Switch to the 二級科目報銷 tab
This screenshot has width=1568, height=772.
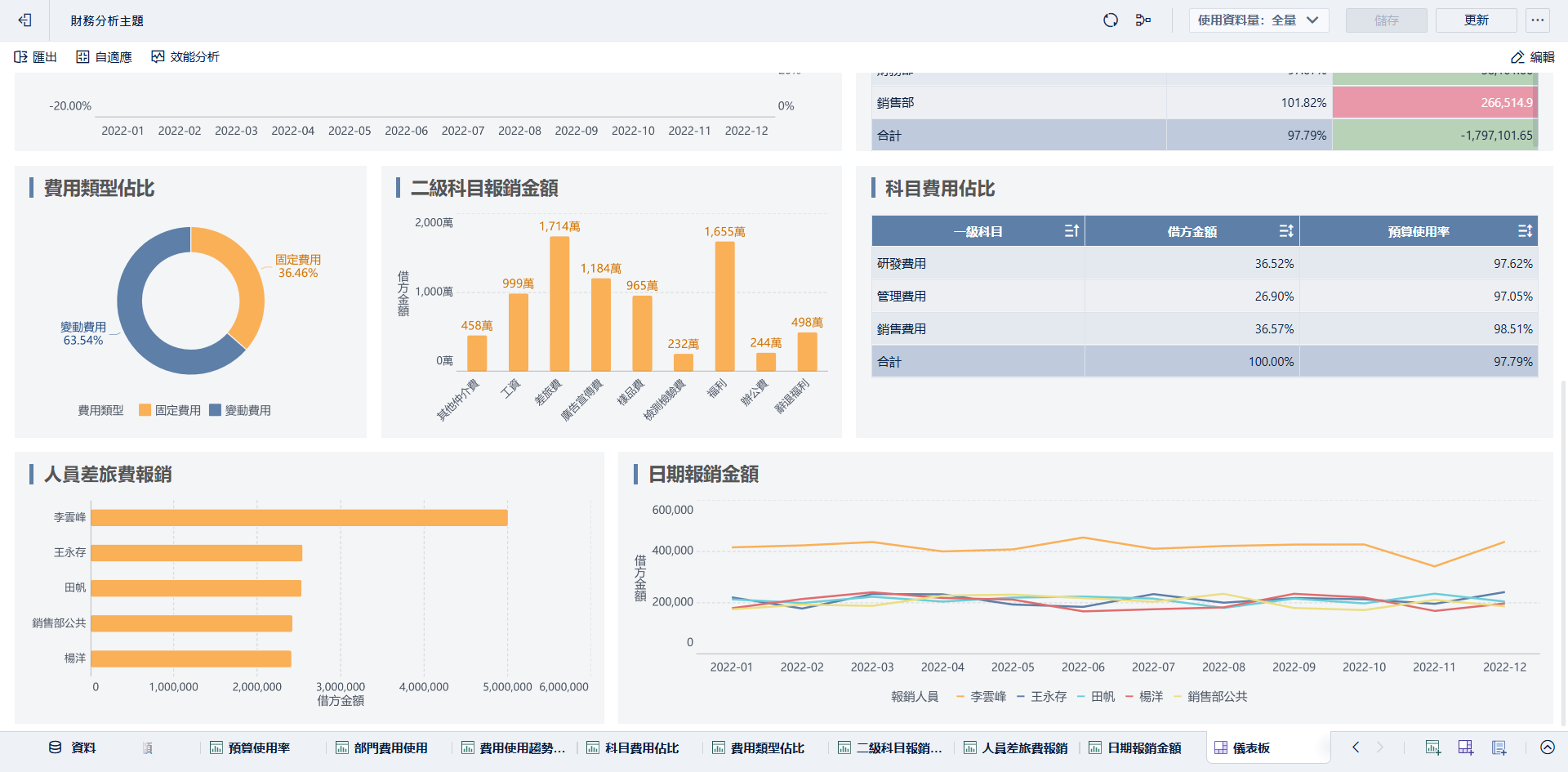click(890, 747)
